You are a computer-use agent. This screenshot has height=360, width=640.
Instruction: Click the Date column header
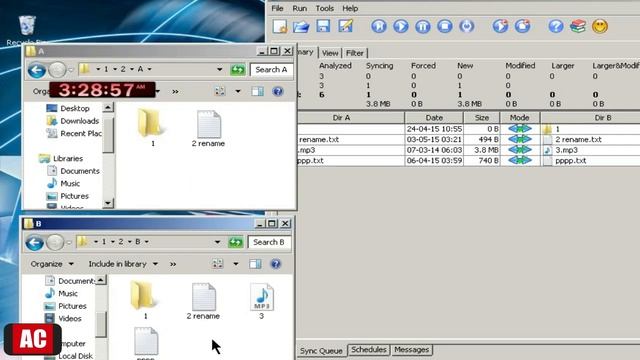[434, 118]
